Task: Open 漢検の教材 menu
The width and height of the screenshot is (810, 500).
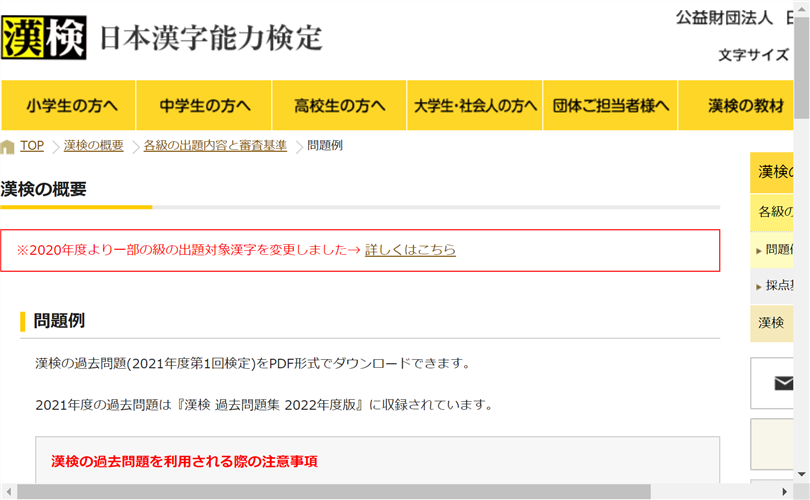Action: point(736,105)
